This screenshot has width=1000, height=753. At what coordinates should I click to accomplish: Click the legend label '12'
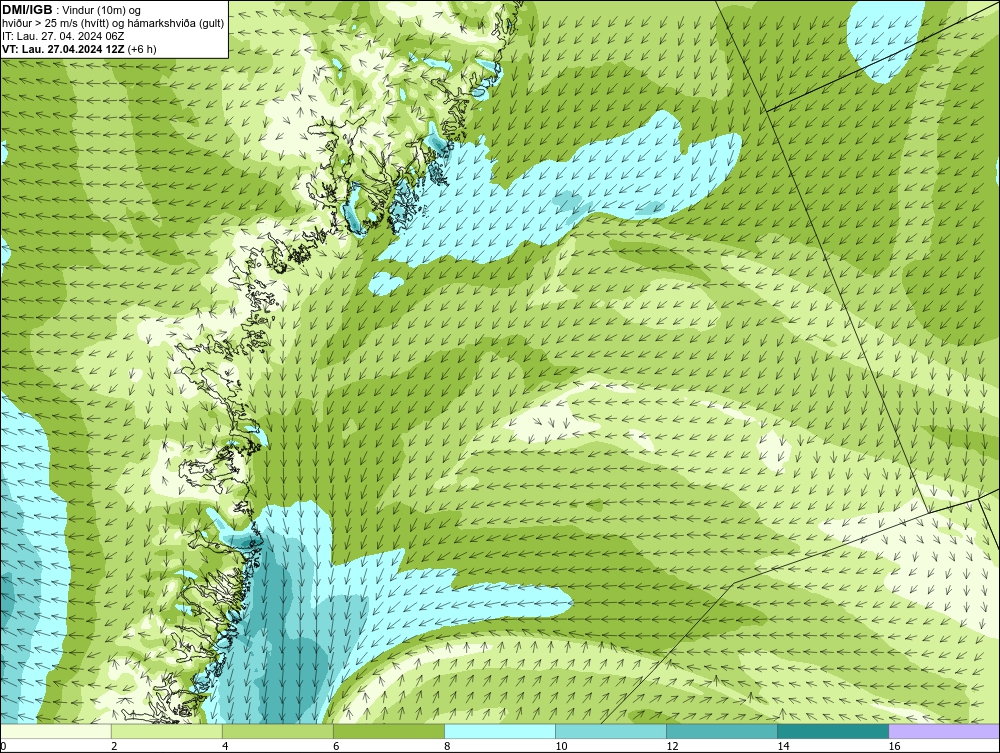[x=672, y=746]
